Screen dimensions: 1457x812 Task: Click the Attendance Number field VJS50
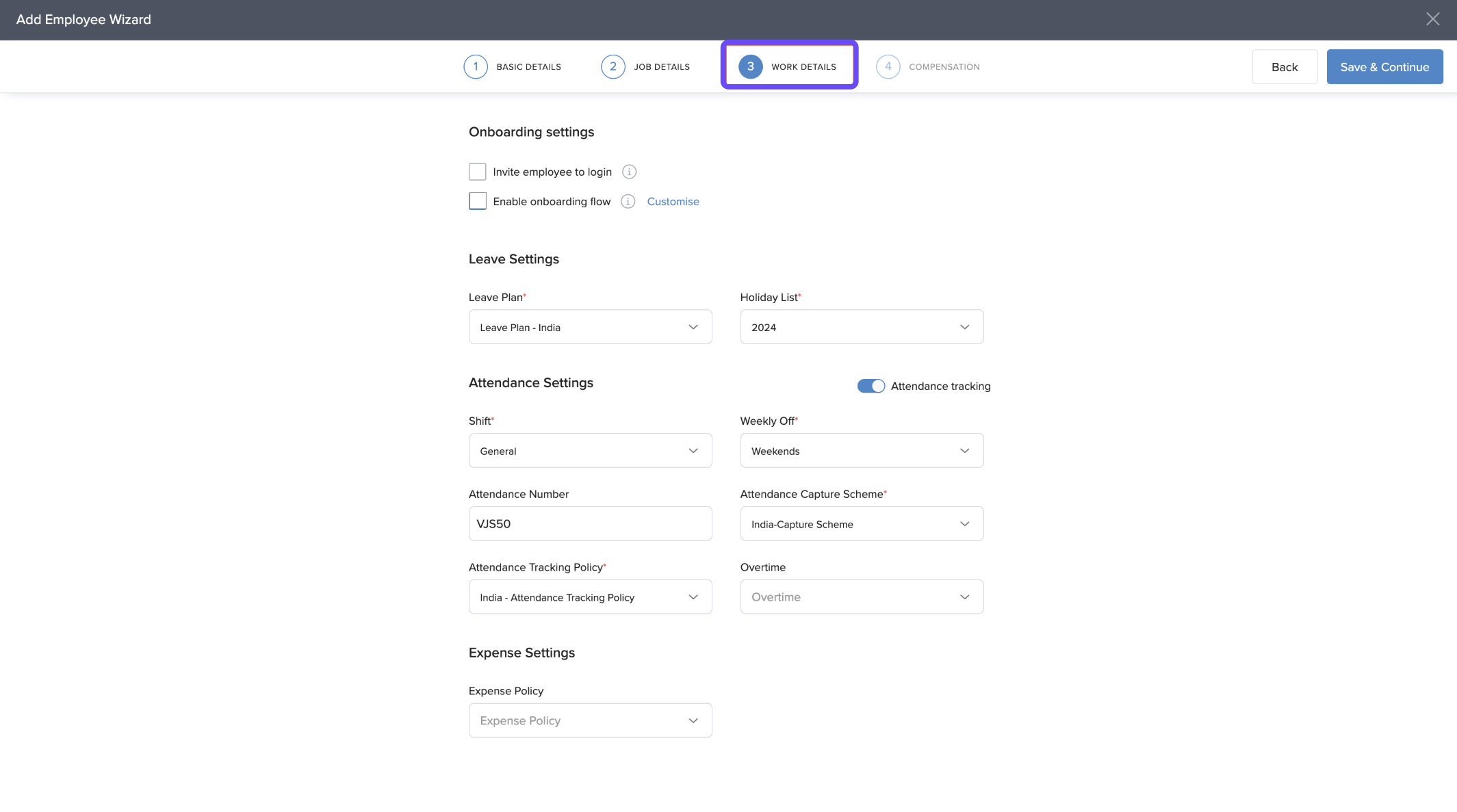click(x=590, y=524)
